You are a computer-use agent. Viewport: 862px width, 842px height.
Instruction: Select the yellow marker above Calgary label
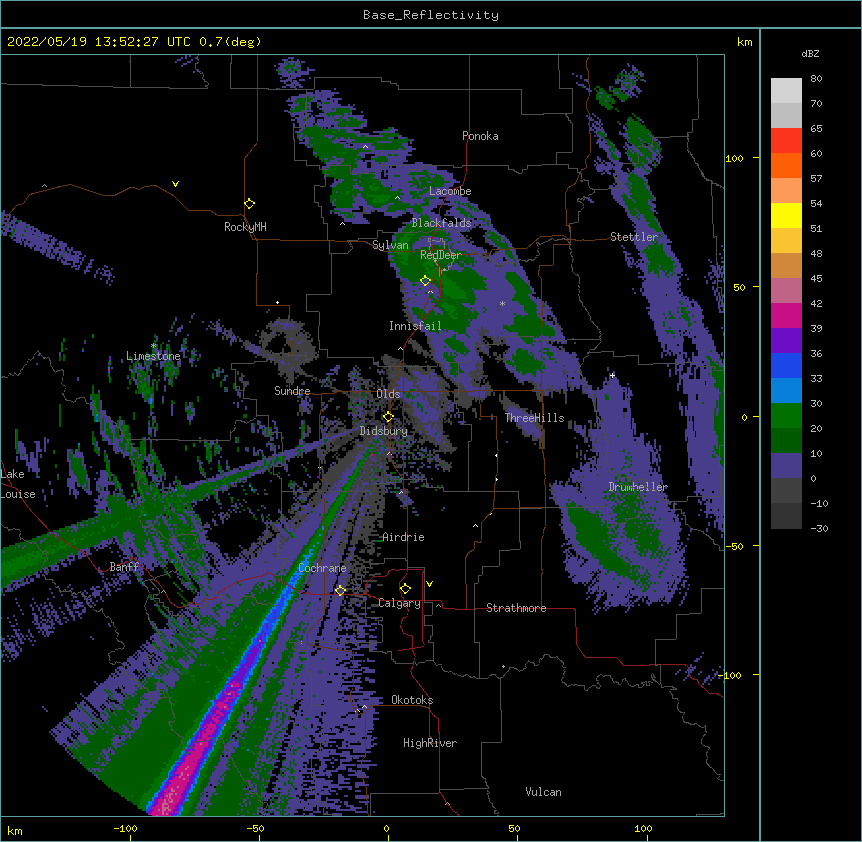point(405,588)
